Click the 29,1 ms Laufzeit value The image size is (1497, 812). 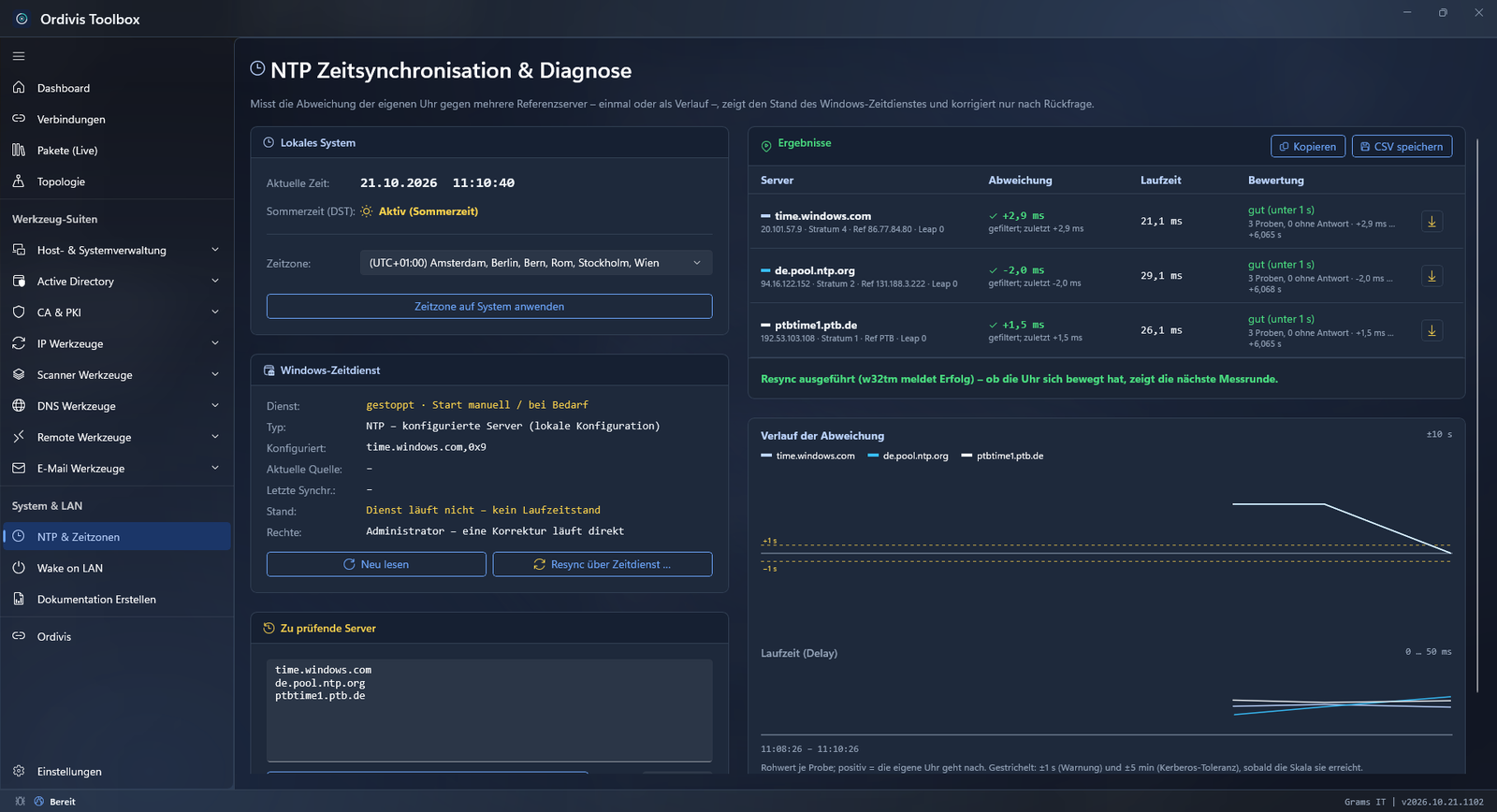pos(1161,276)
